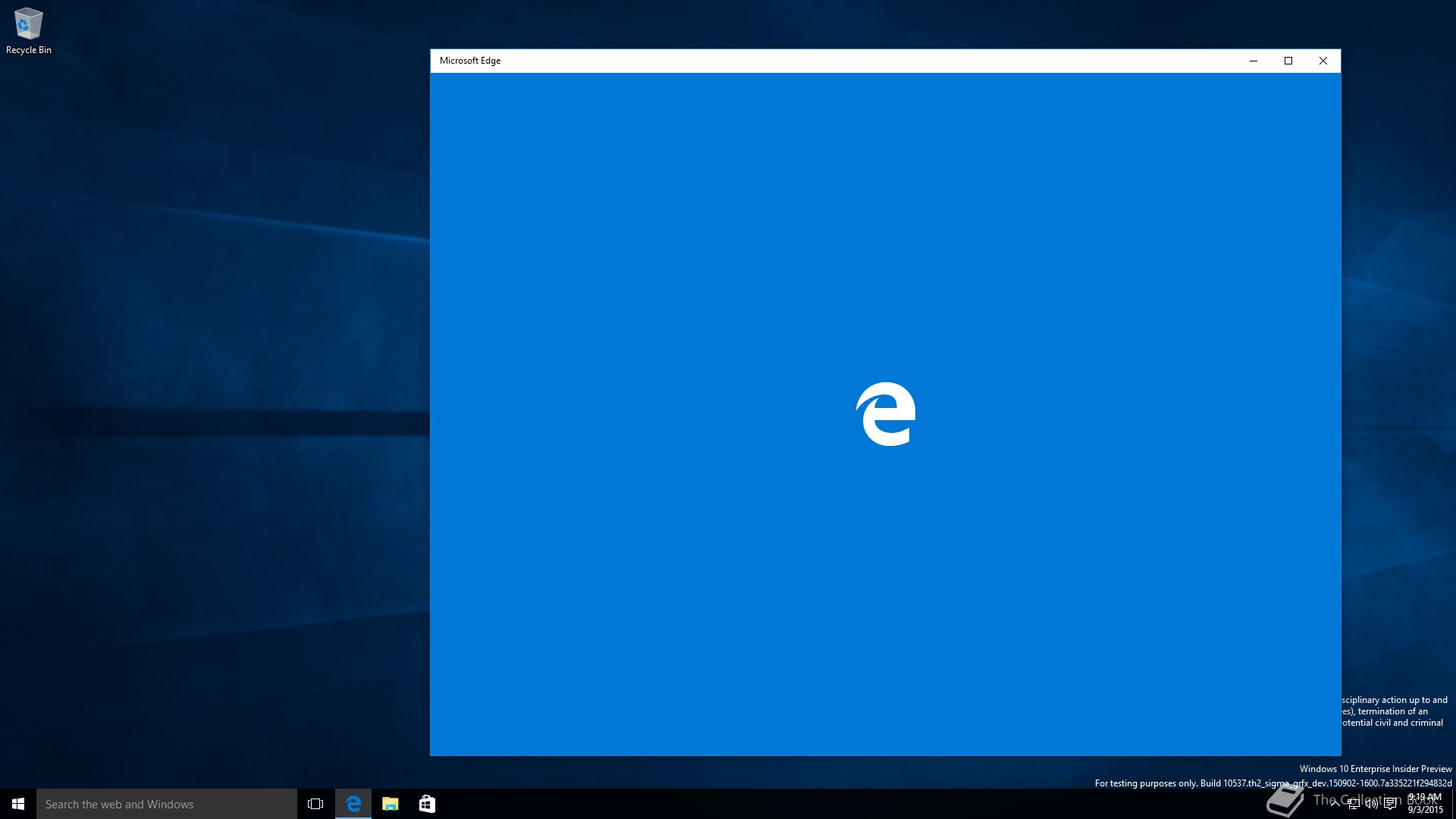The image size is (1456, 819).
Task: Click the Show desktop sliver
Action: point(1453,804)
